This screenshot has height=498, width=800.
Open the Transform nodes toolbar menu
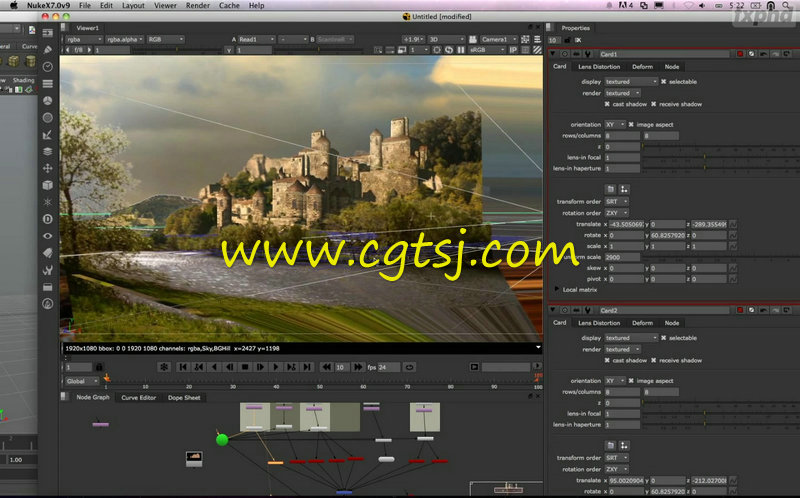[48, 168]
